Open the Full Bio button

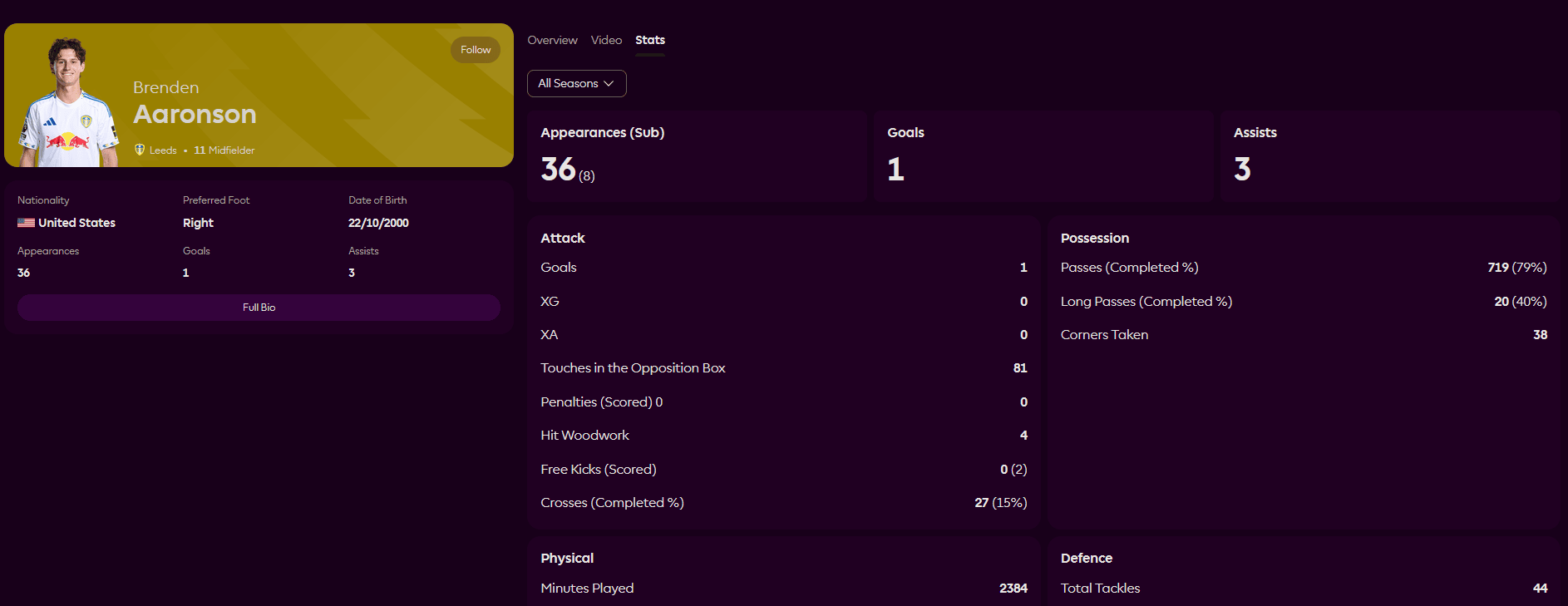259,308
